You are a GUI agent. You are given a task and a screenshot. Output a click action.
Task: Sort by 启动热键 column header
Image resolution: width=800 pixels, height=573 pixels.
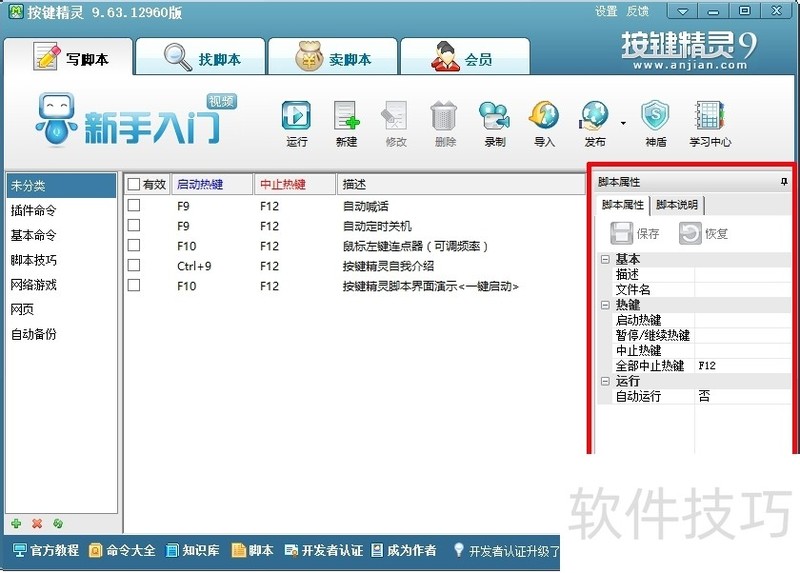point(212,184)
